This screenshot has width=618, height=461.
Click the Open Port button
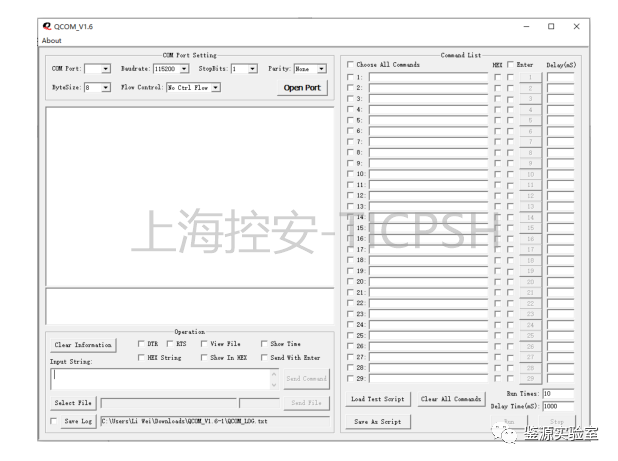tap(302, 87)
